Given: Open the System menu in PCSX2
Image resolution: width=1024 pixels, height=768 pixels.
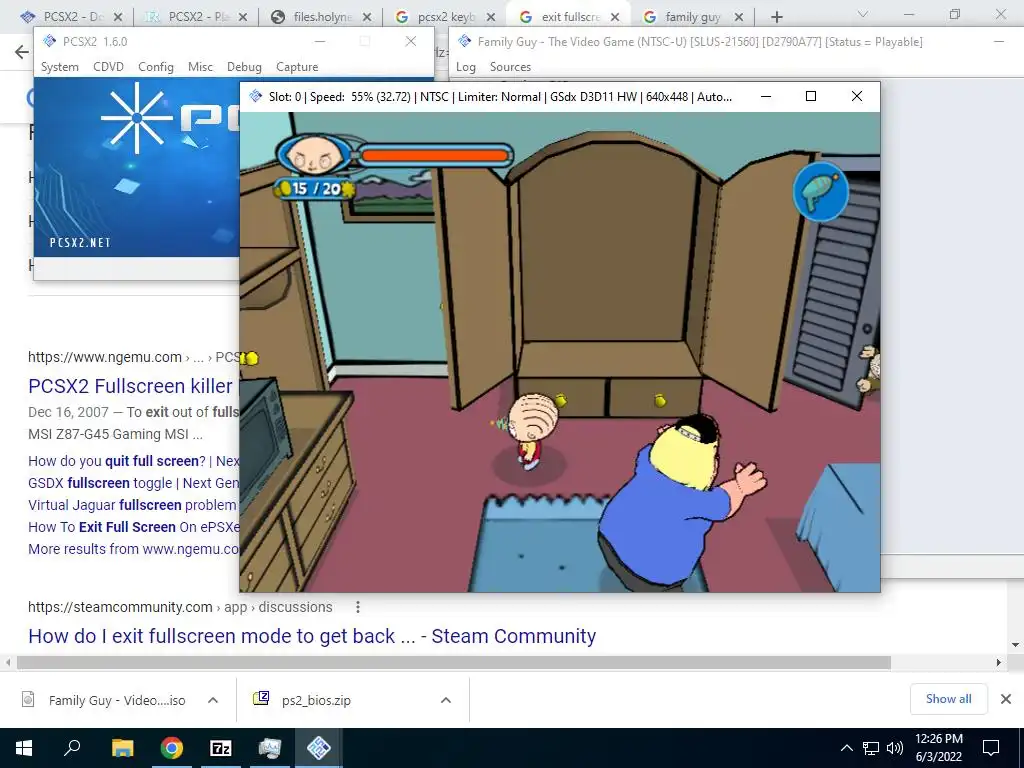Looking at the screenshot, I should pos(59,67).
